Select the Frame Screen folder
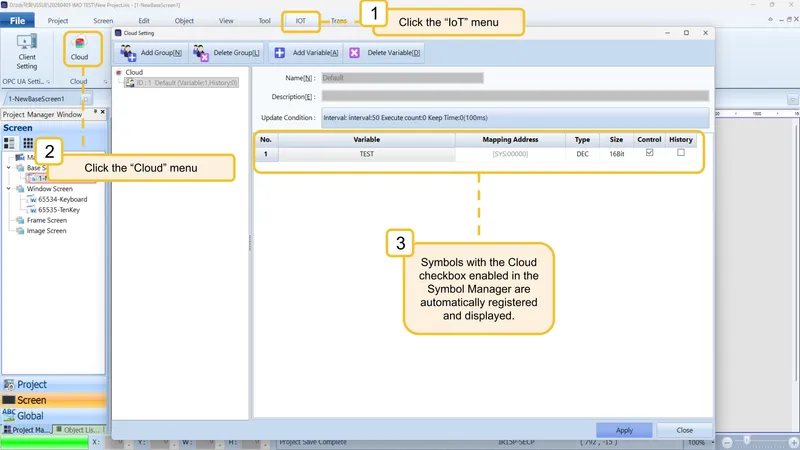This screenshot has height=450, width=800. click(x=42, y=220)
